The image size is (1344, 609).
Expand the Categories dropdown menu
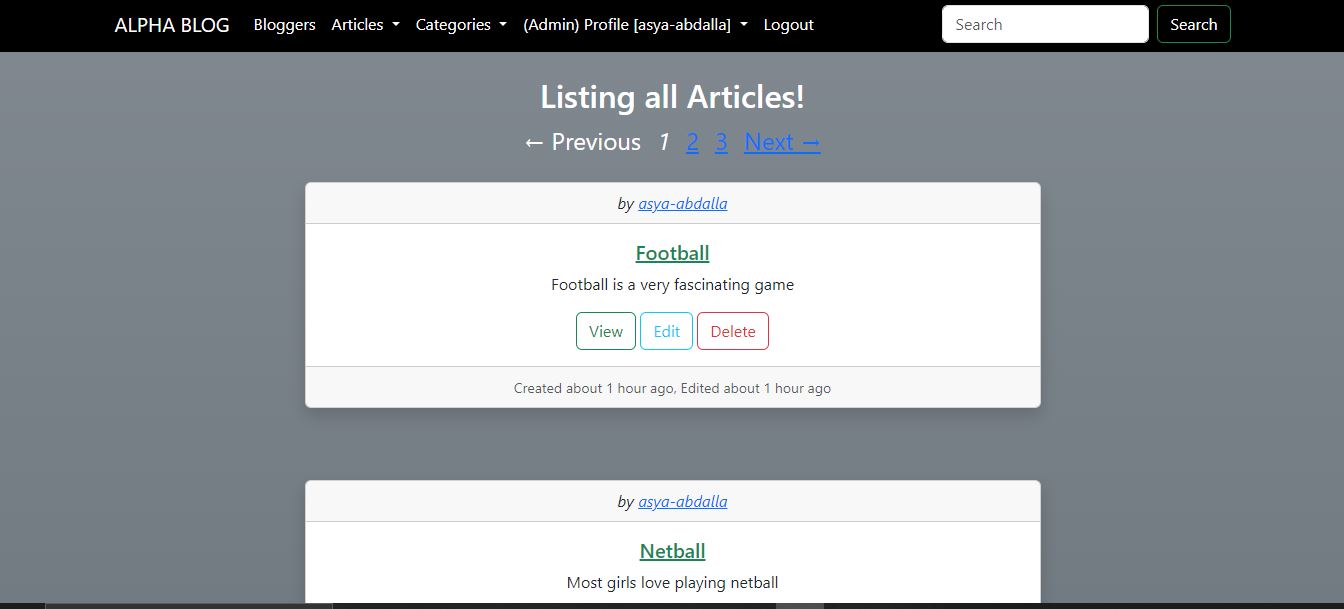pyautogui.click(x=461, y=25)
